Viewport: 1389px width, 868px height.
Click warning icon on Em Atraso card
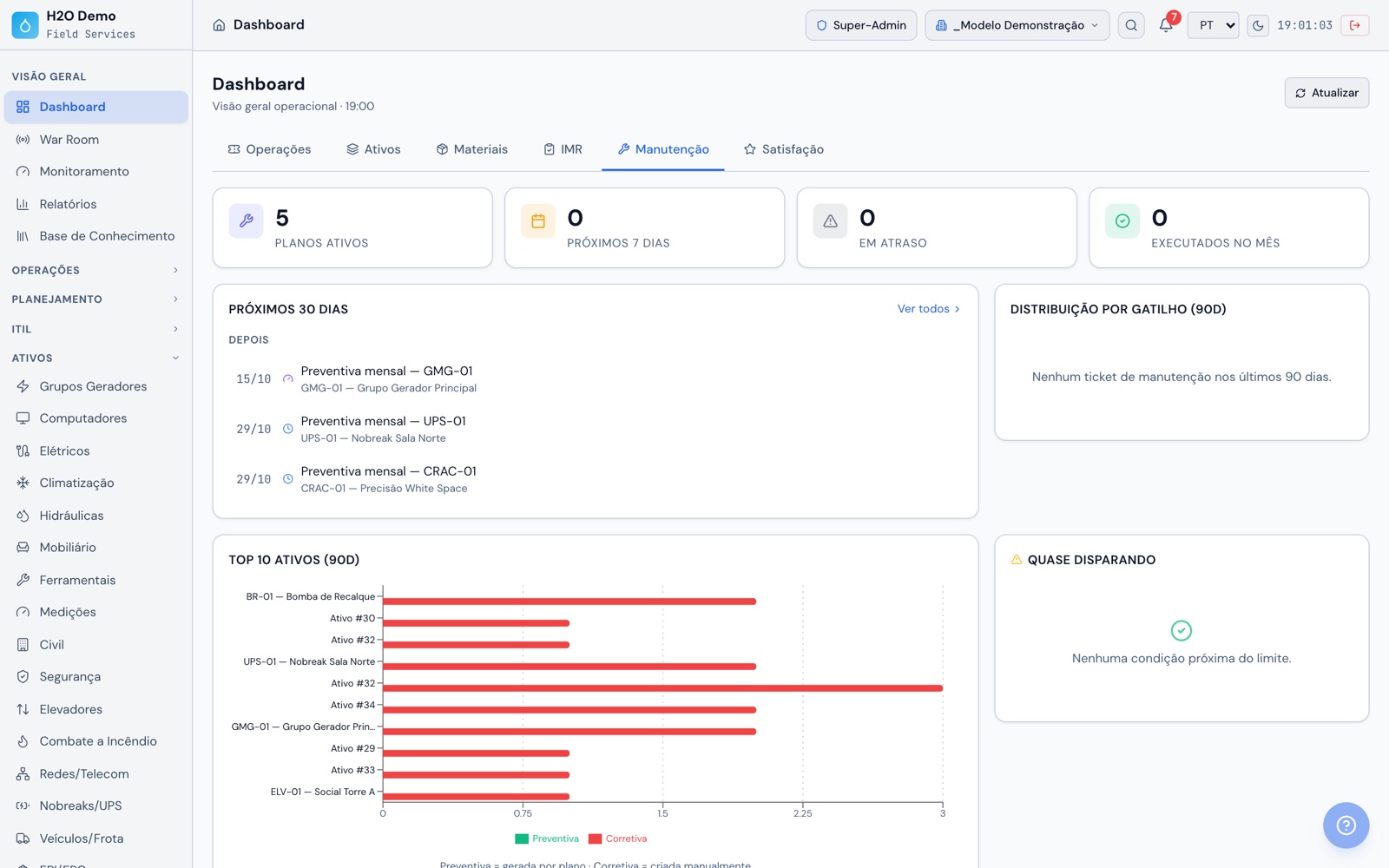831,220
